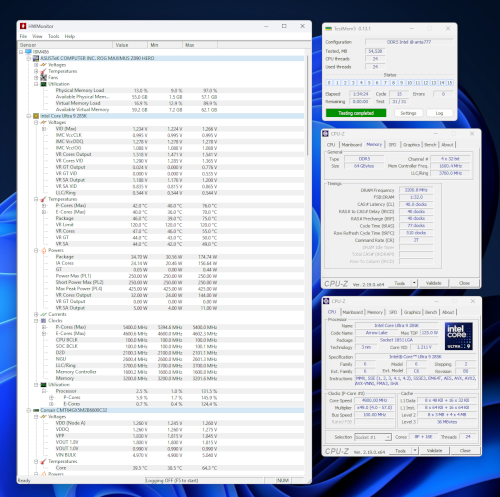Click the CAS# Latency (CL) value field
The image size is (500, 497).
point(416,204)
